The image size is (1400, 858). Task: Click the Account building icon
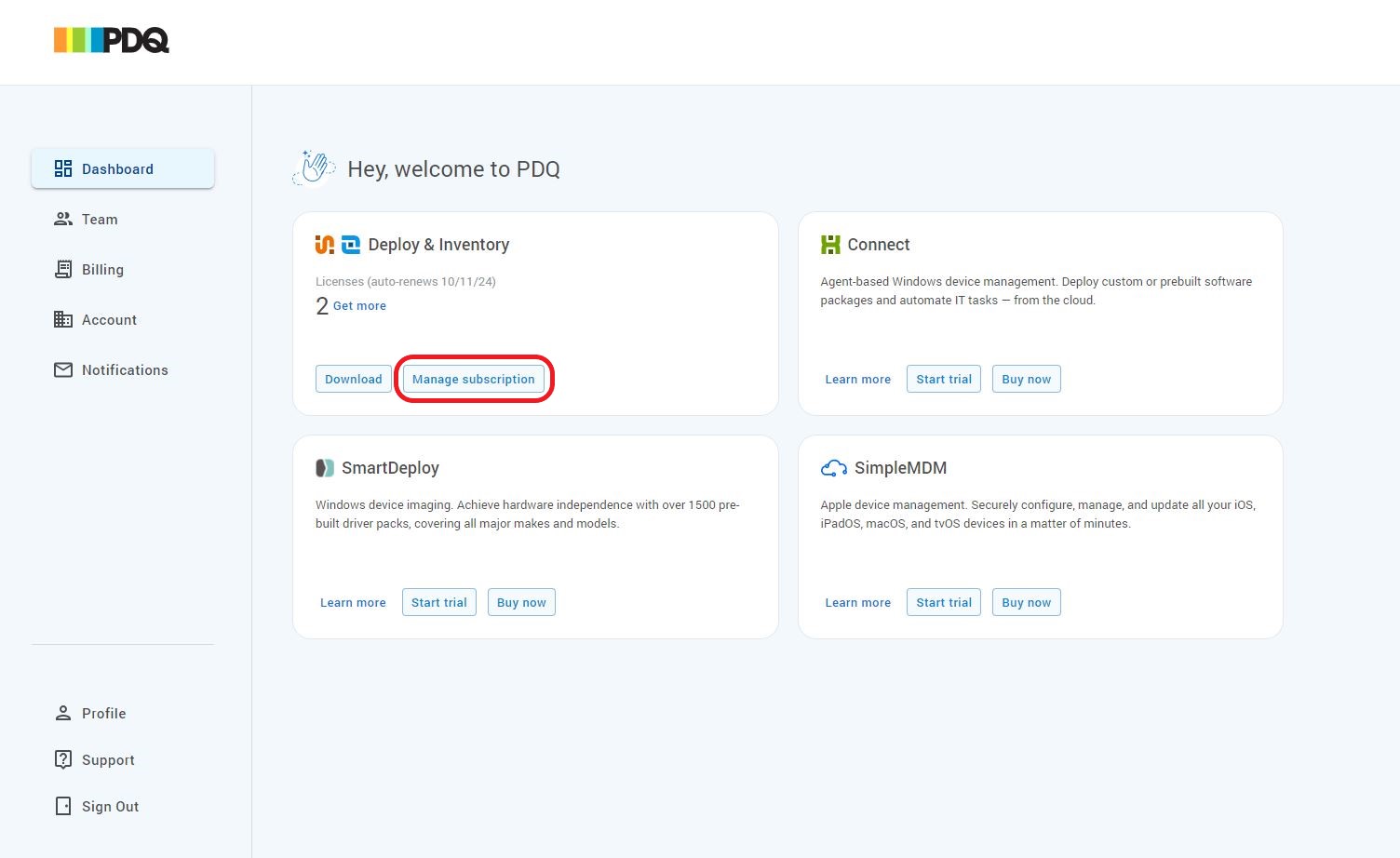click(x=63, y=319)
